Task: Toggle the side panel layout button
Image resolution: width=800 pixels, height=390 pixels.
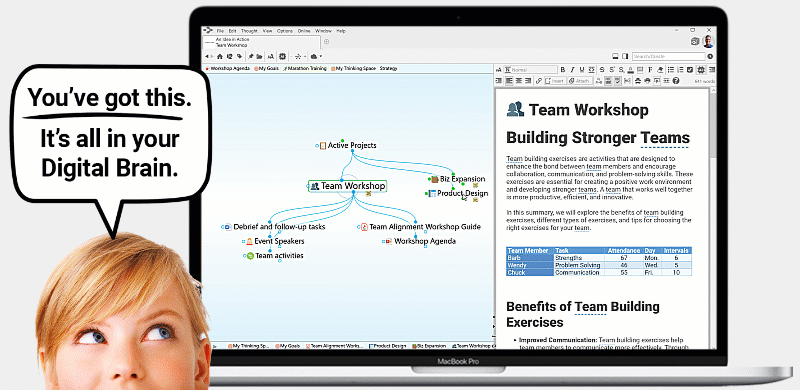Action: click(626, 56)
